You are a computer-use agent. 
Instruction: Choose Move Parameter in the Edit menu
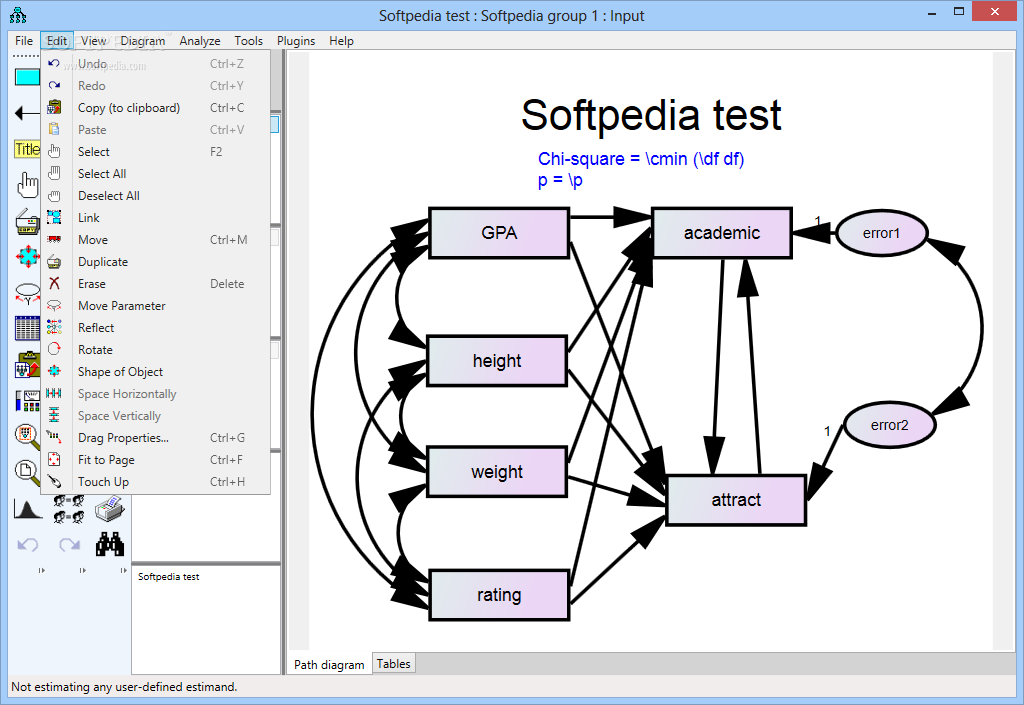click(x=155, y=306)
